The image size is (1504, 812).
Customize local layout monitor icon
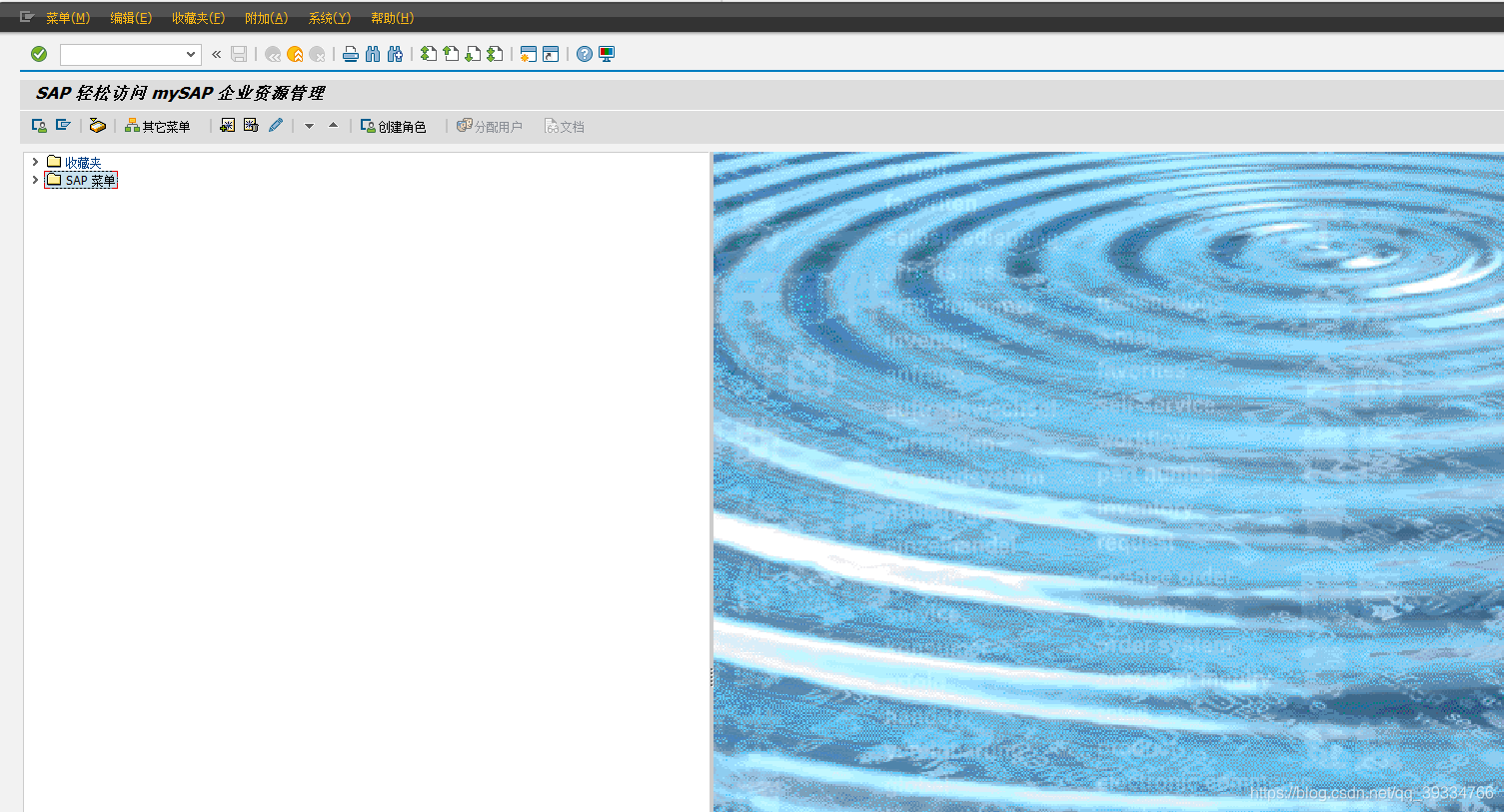coord(607,54)
